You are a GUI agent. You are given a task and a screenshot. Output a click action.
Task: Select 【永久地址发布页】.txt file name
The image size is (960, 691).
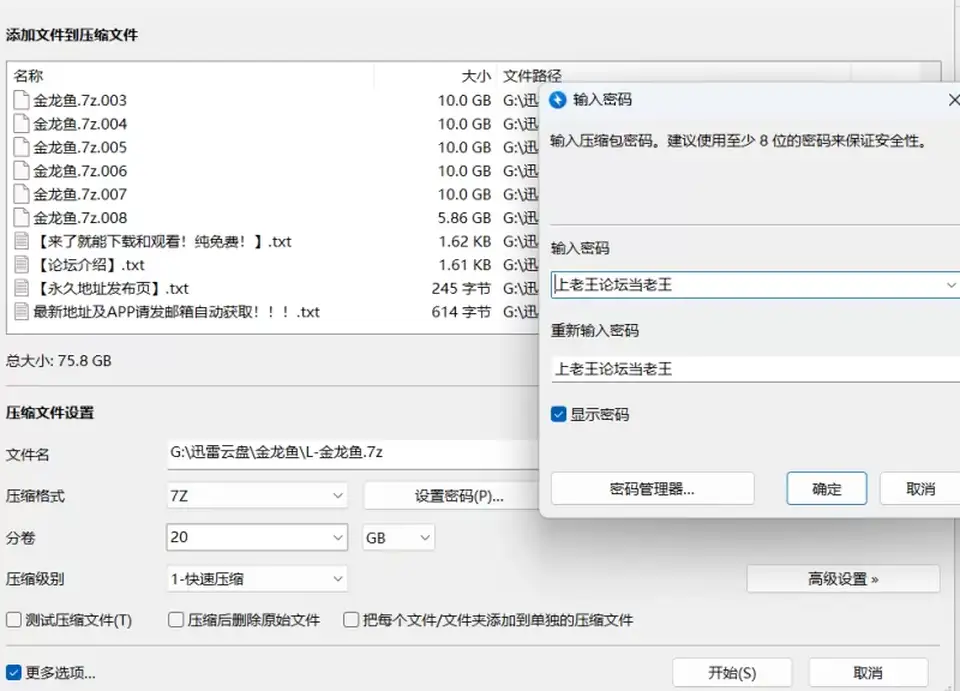coord(111,288)
